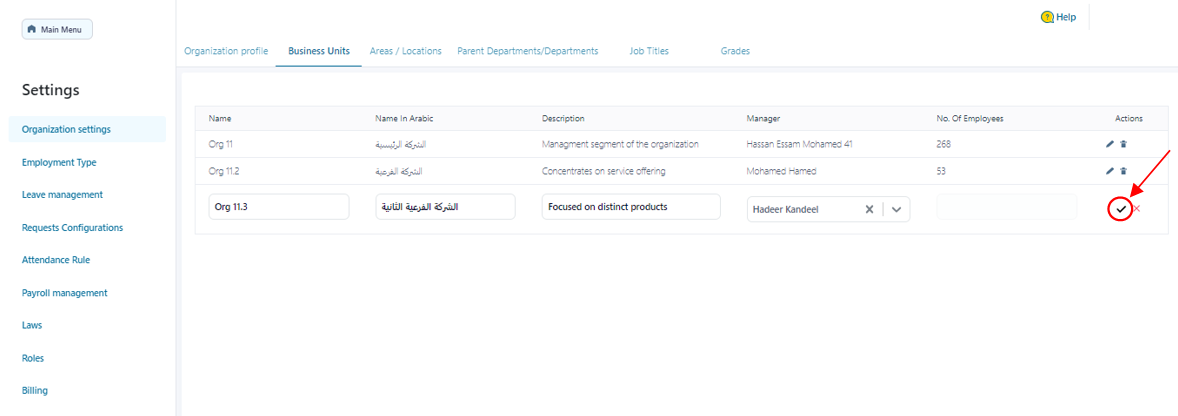Viewport: 1178px width, 416px height.
Task: Clear the Hadeer Kandeel manager selection
Action: 869,209
